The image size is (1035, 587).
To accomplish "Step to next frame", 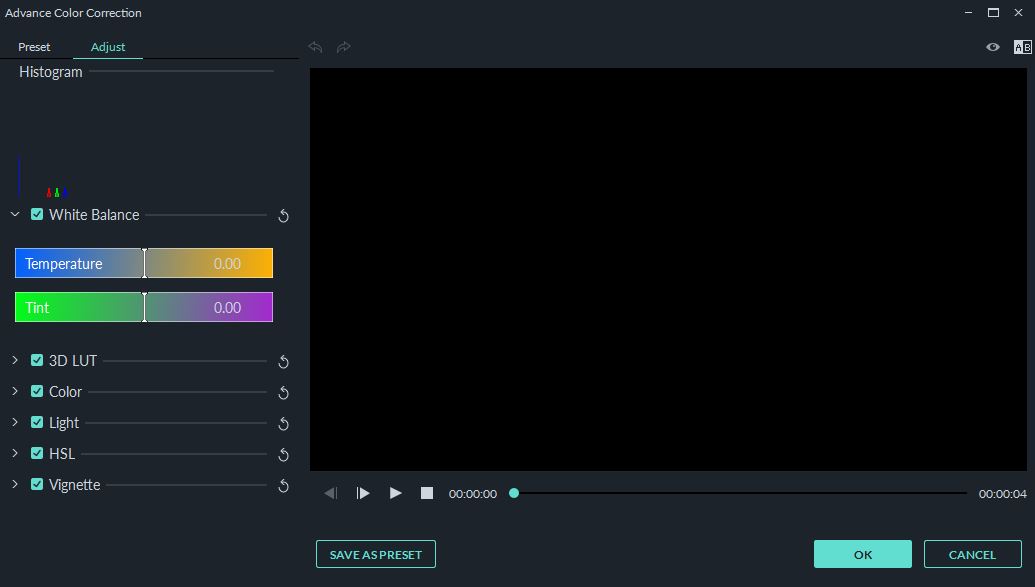I will click(363, 493).
